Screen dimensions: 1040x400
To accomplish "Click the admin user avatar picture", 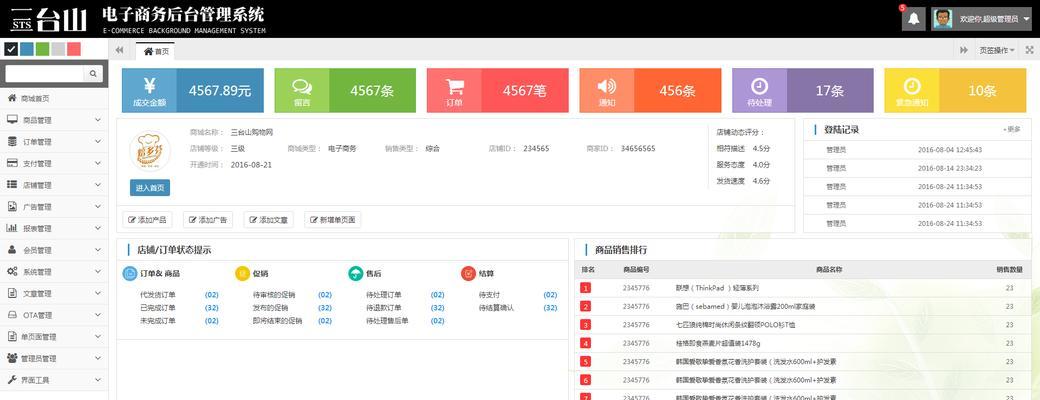I will pos(942,19).
